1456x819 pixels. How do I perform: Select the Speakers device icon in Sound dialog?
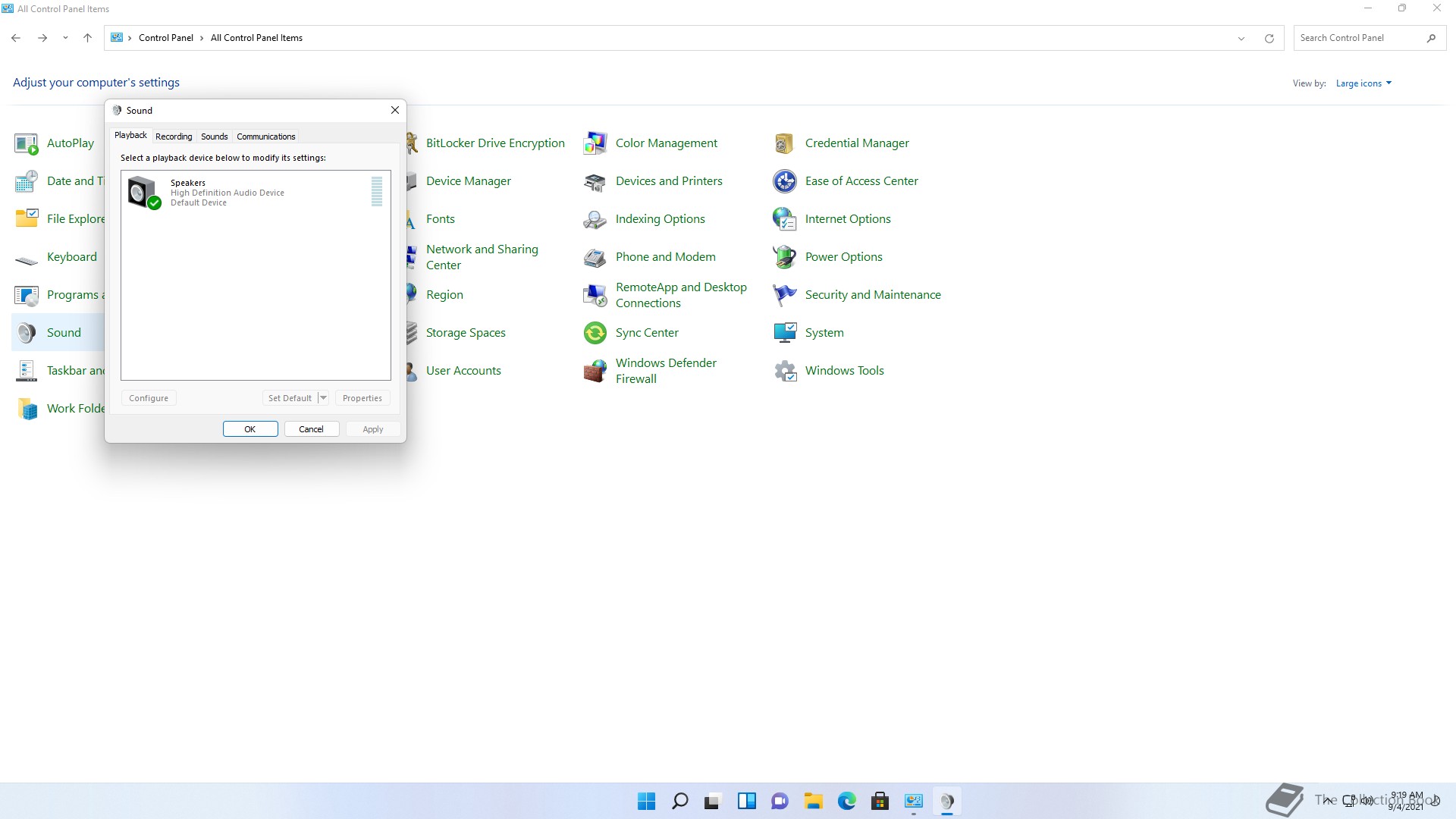(144, 193)
